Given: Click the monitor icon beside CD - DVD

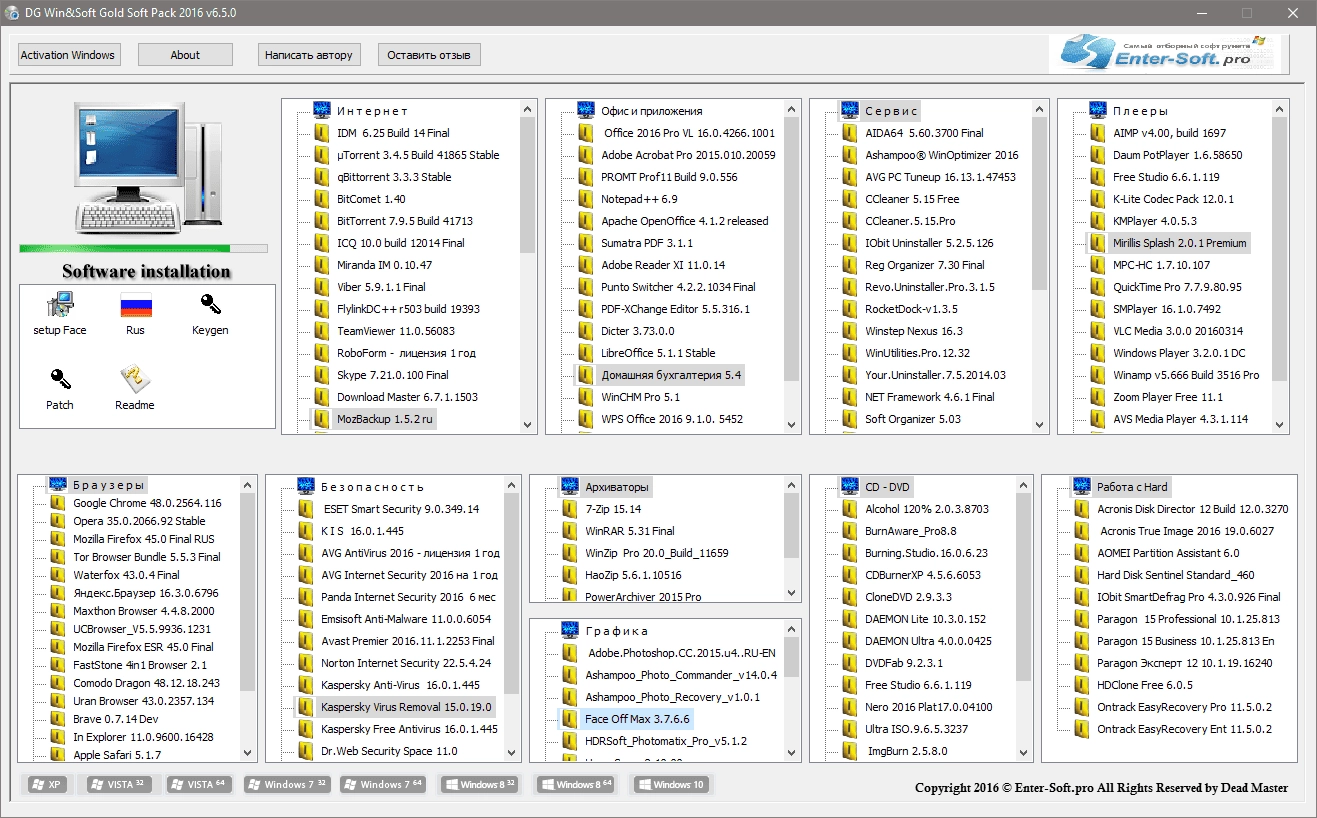Looking at the screenshot, I should (x=850, y=486).
